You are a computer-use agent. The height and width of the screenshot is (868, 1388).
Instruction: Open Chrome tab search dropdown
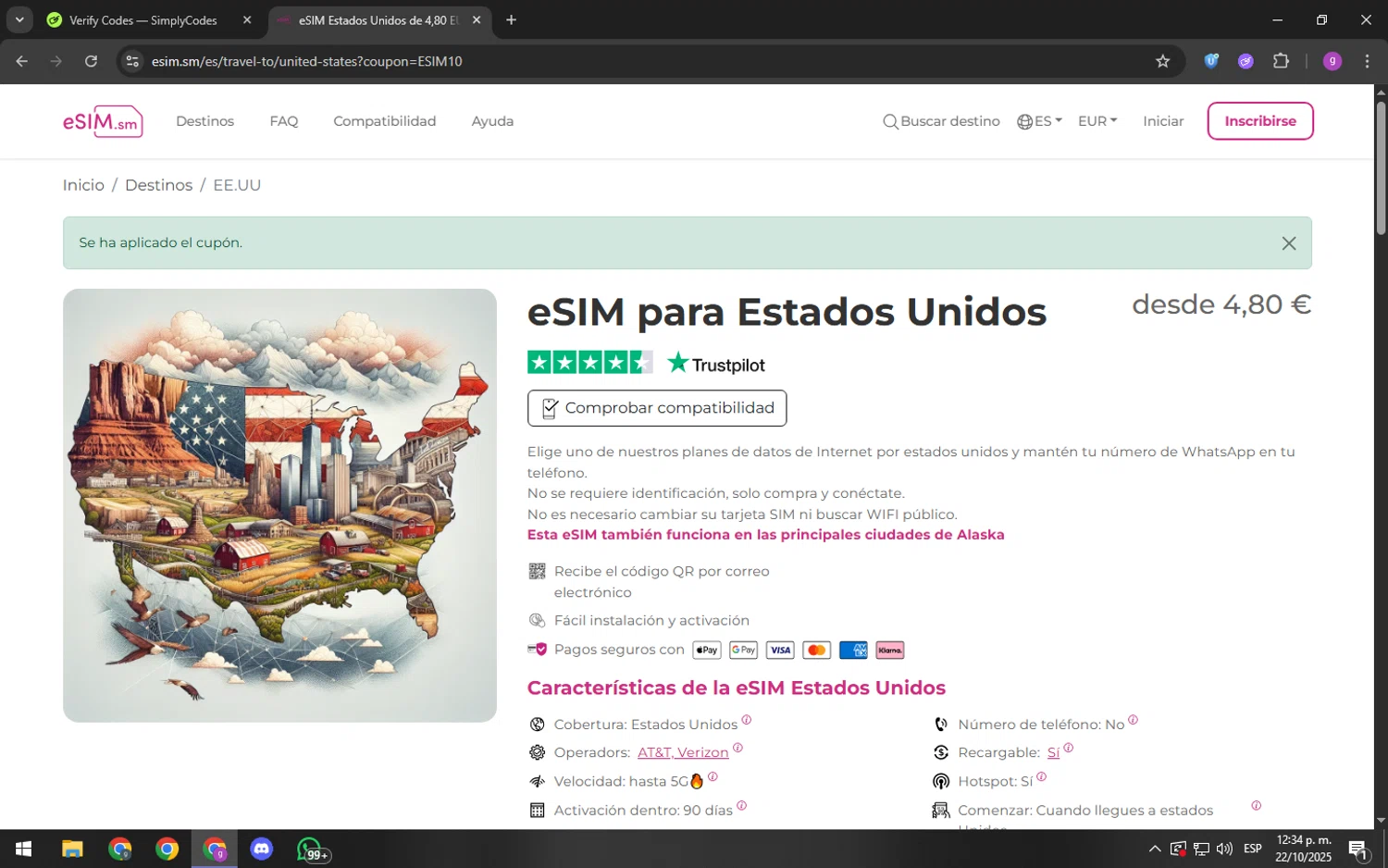19,19
